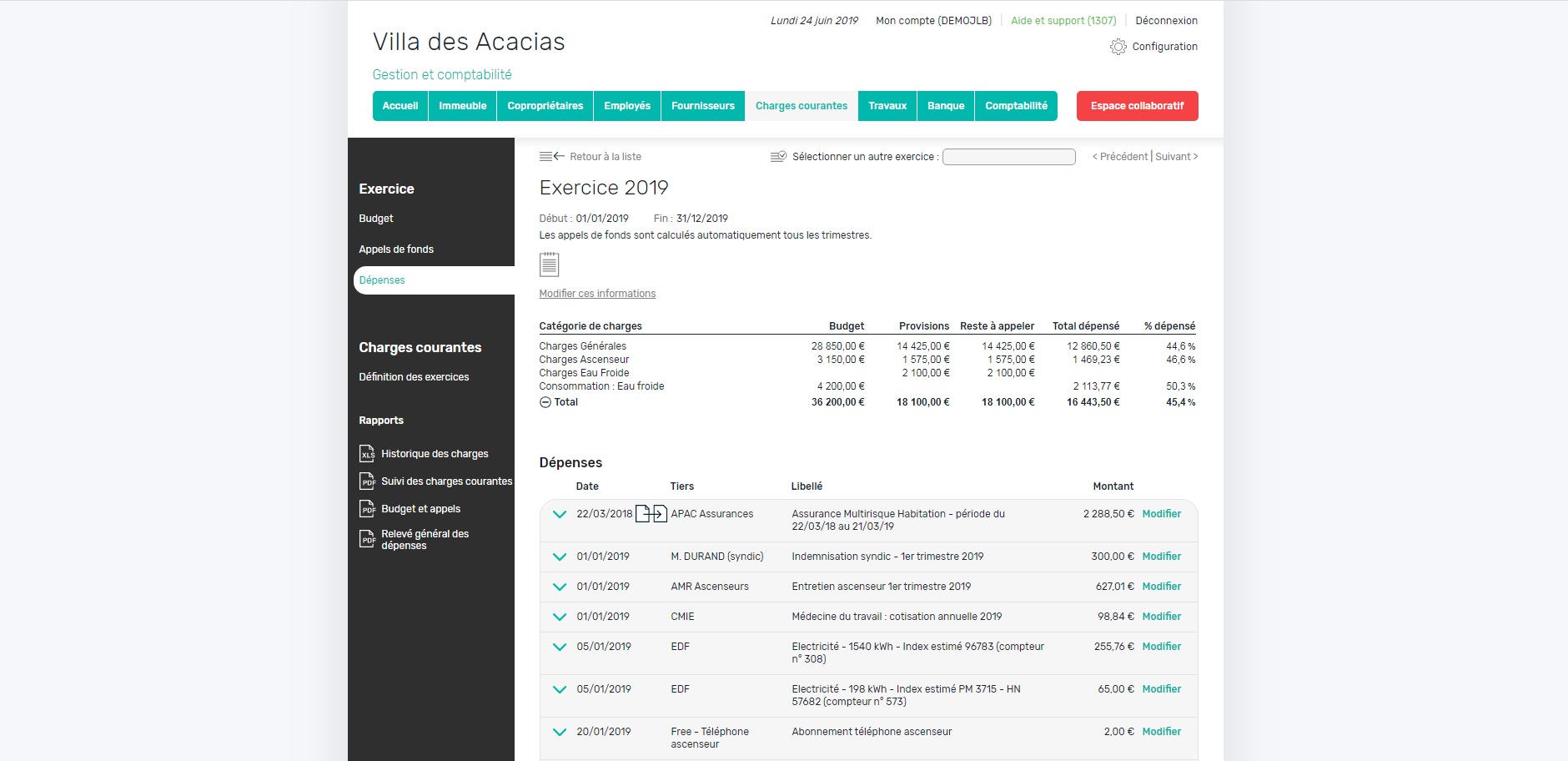Image resolution: width=1568 pixels, height=761 pixels.
Task: Expand the AMR Ascenseurs expense chevron
Action: (560, 587)
